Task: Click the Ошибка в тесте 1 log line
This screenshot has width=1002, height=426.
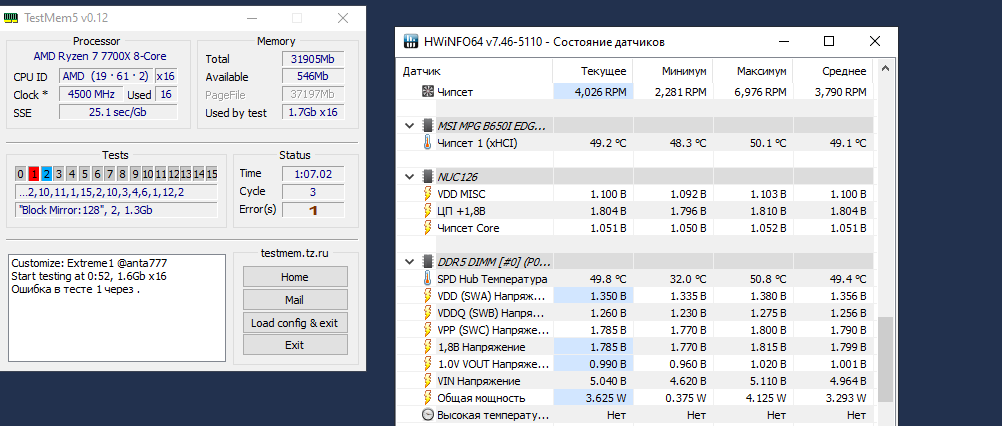Action: click(75, 289)
